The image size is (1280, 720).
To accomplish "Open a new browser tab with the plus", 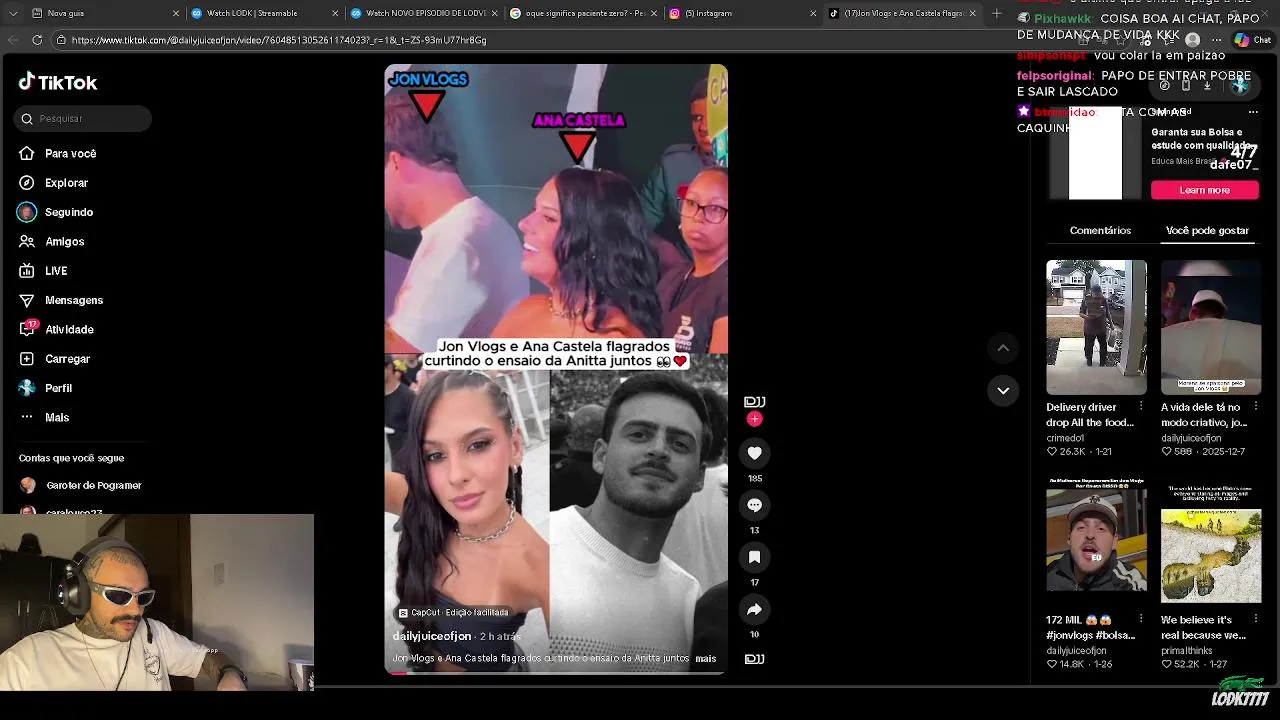I will [x=996, y=13].
